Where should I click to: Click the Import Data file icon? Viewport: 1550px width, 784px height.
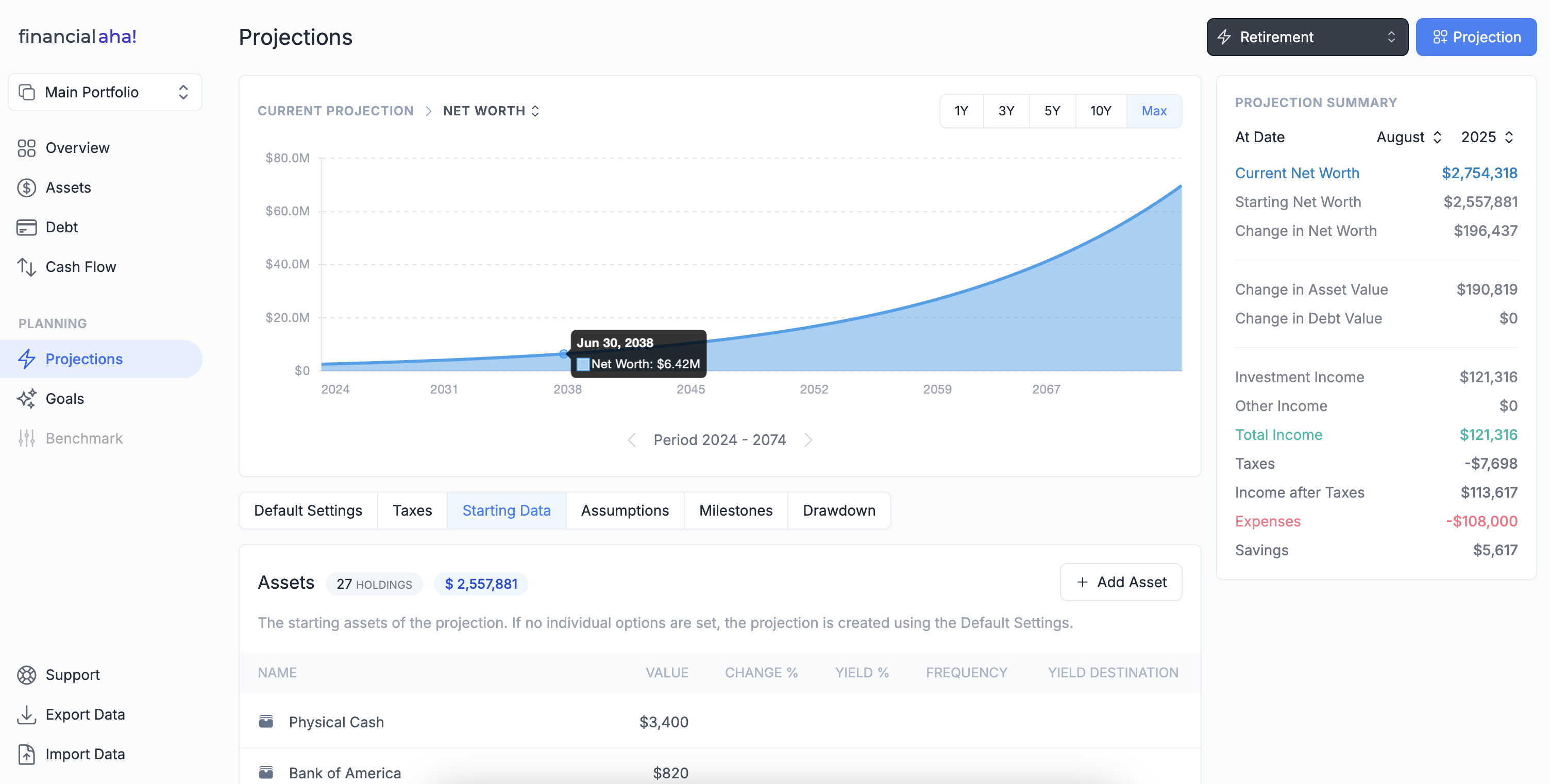[26, 755]
